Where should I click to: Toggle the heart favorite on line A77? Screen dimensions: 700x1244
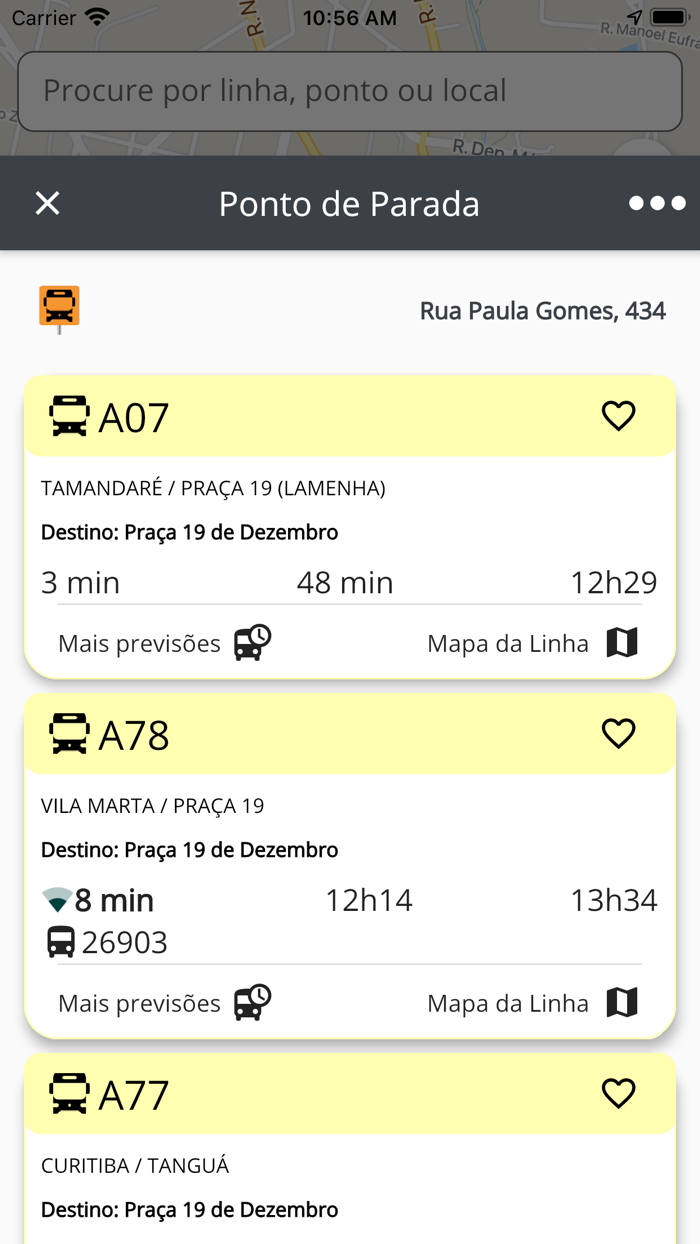tap(619, 1094)
